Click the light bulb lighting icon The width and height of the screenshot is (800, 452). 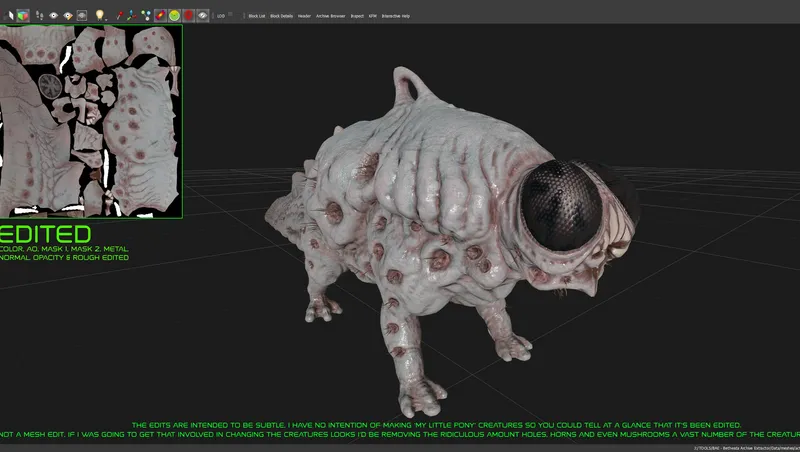click(99, 15)
